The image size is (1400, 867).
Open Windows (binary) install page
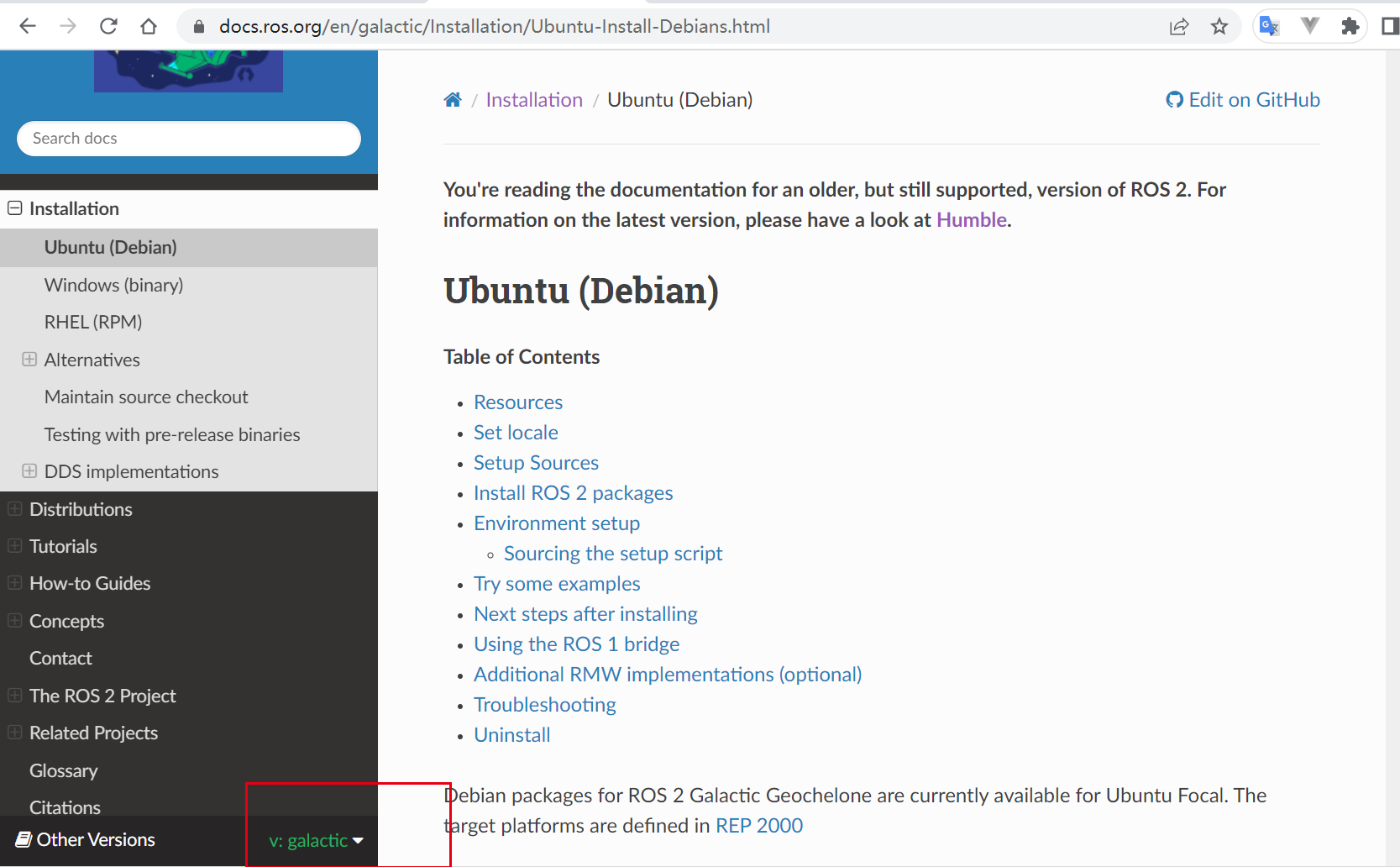tap(189, 285)
